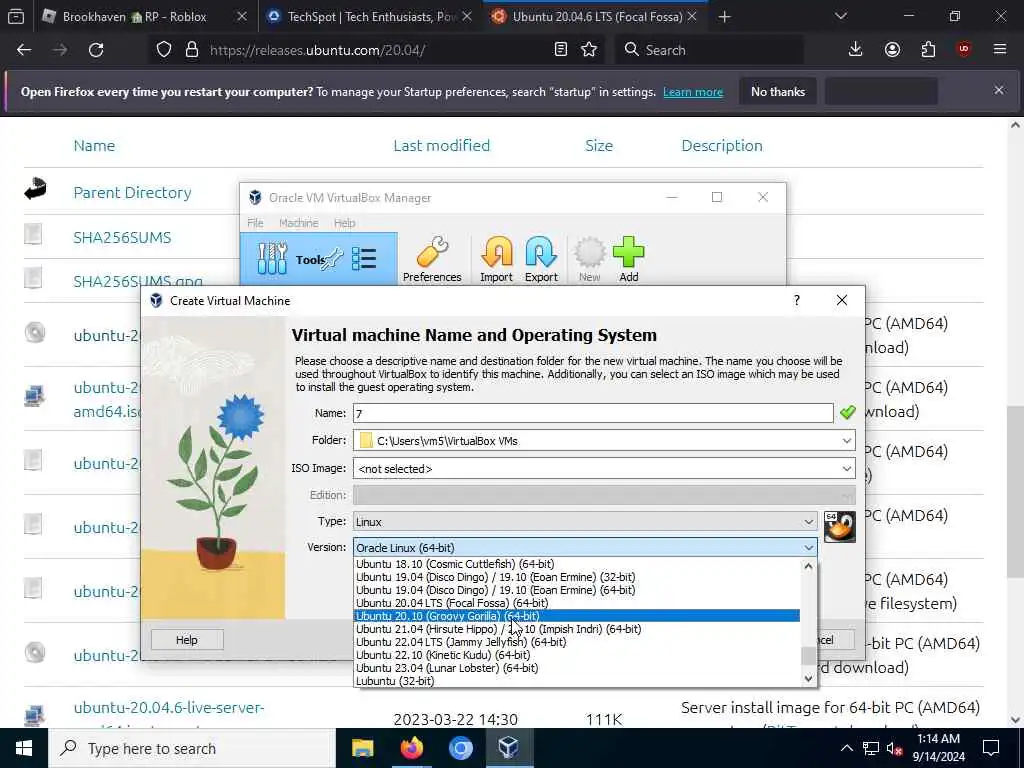
Task: Click the help question mark in Create Virtual Machine dialog
Action: (x=797, y=300)
